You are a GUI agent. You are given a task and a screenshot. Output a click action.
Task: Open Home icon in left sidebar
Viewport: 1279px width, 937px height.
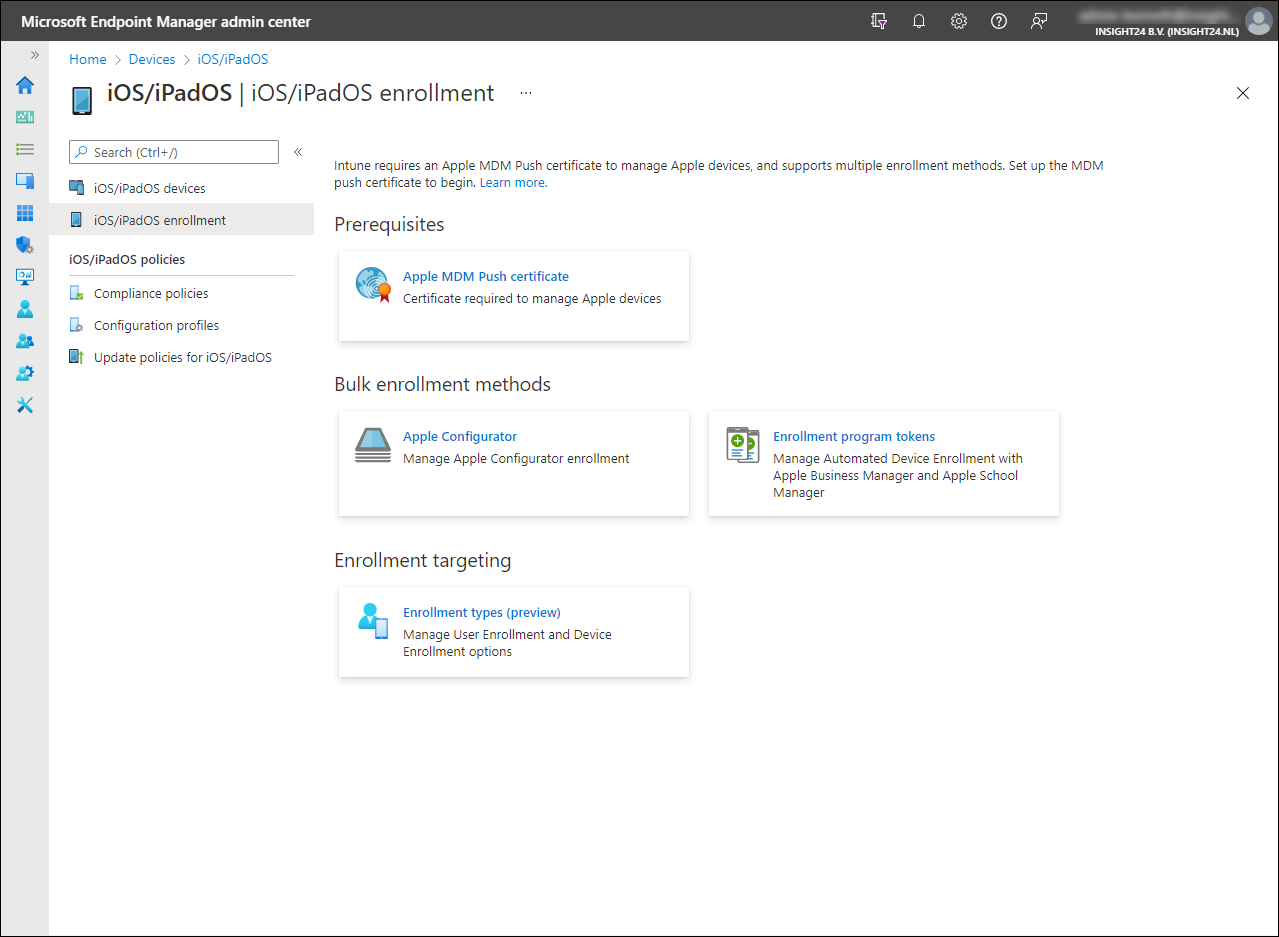coord(25,85)
